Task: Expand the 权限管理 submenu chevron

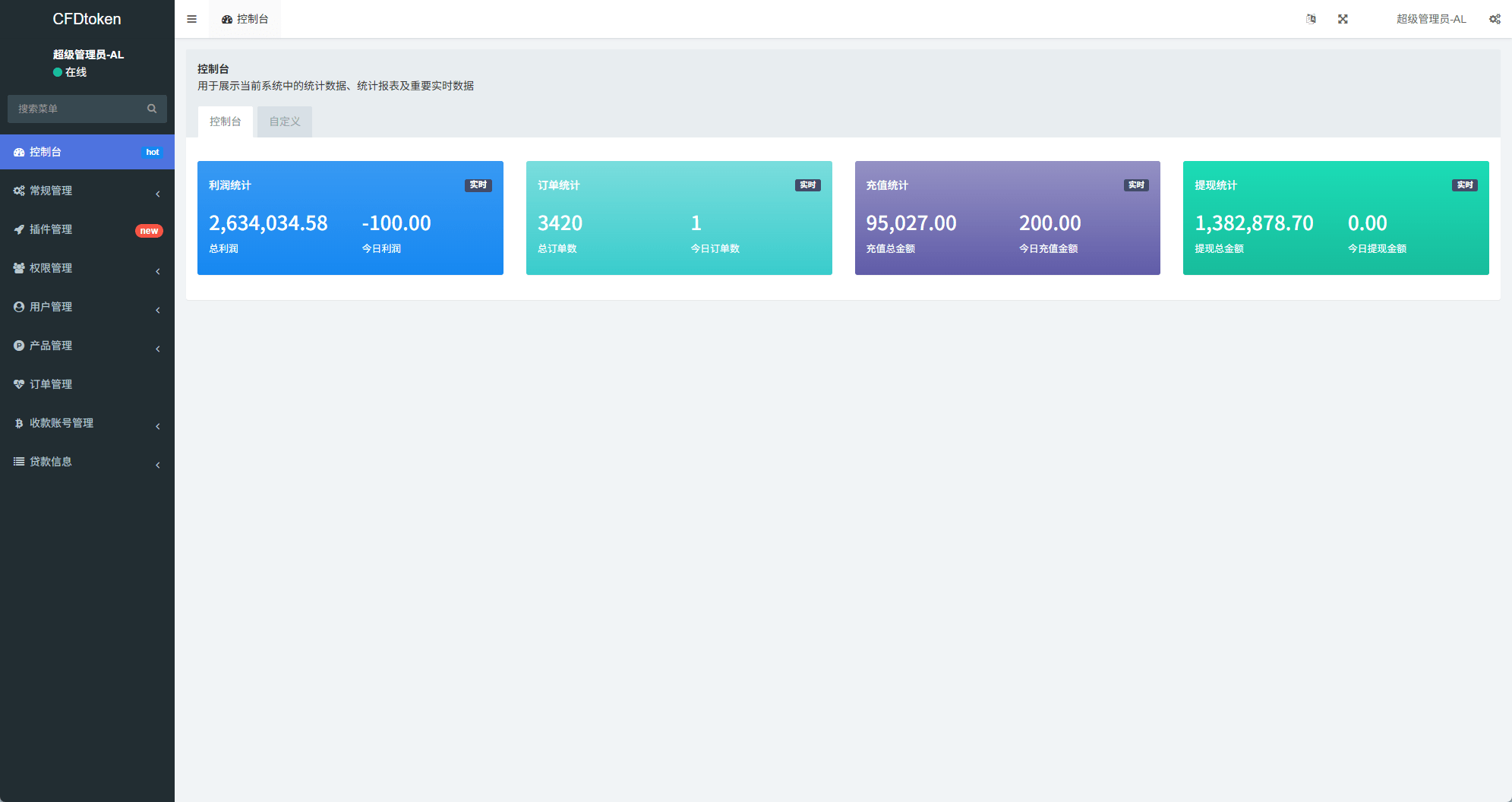Action: [157, 271]
